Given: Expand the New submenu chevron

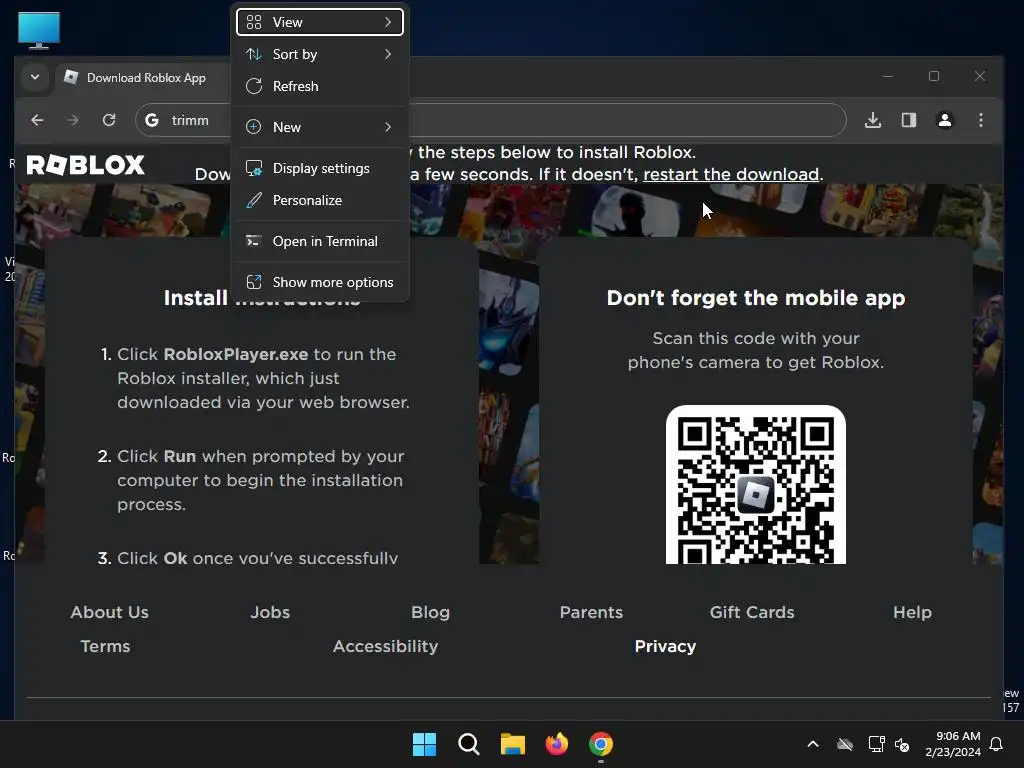Looking at the screenshot, I should point(388,127).
